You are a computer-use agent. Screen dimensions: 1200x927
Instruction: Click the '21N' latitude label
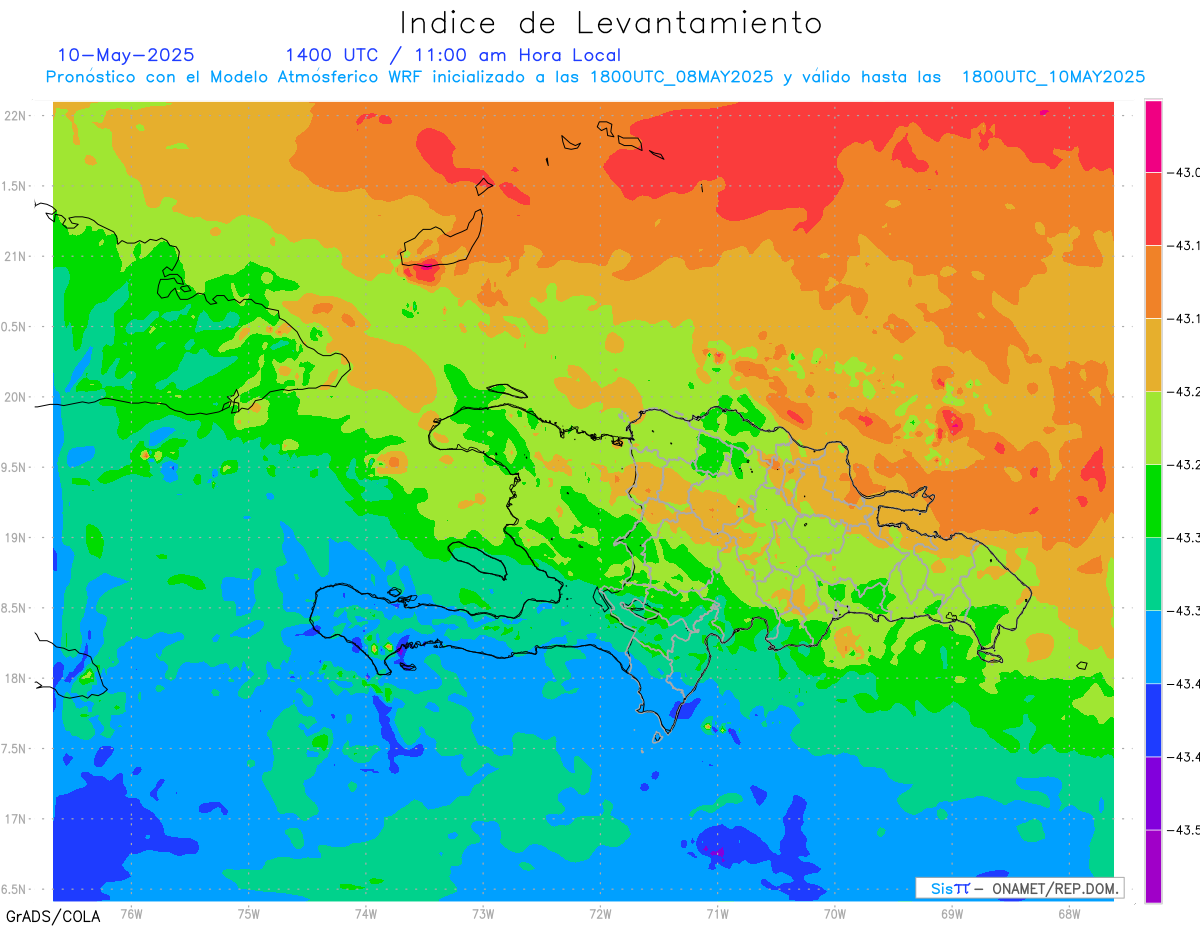click(15, 256)
